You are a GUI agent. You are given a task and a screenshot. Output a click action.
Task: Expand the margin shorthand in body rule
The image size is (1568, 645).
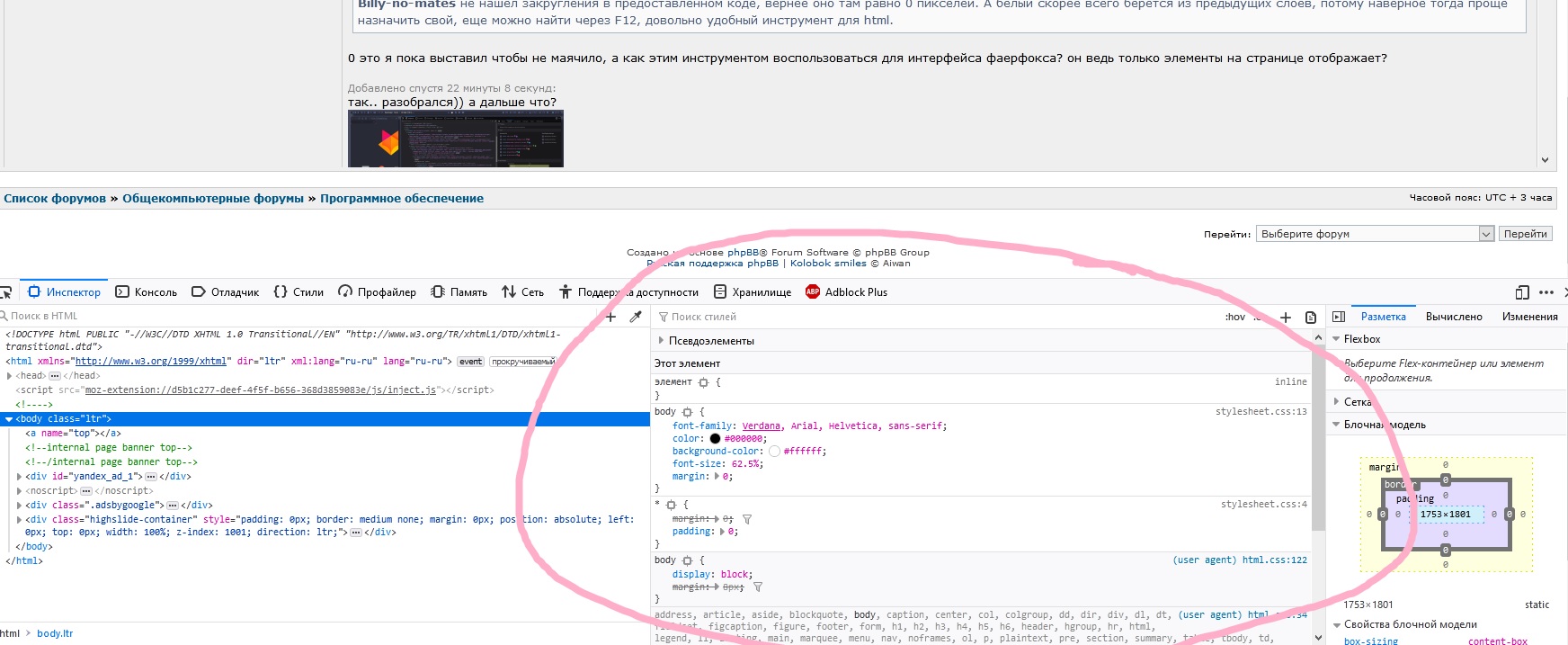717,477
